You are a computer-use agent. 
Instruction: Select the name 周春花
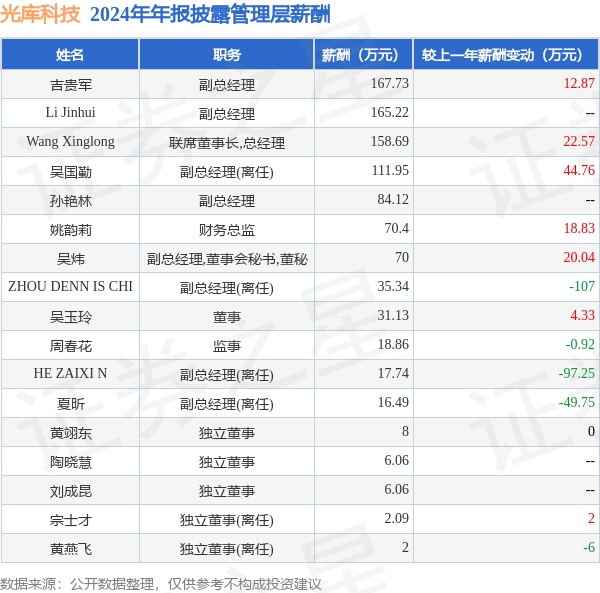pyautogui.click(x=71, y=346)
